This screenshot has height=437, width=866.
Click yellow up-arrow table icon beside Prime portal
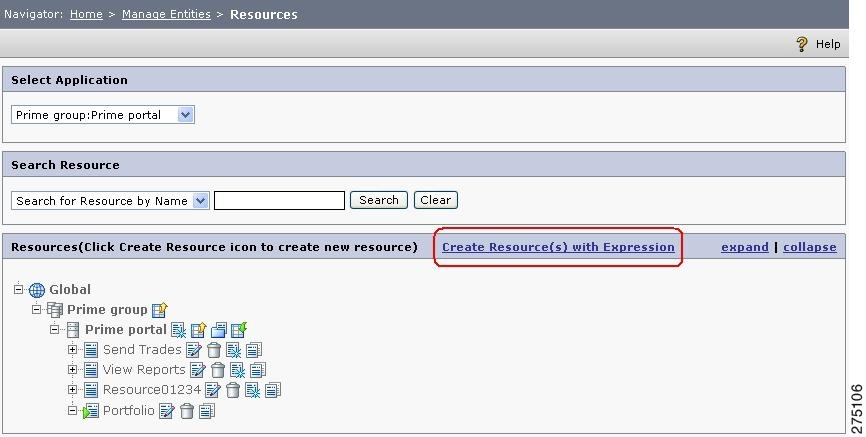click(198, 330)
